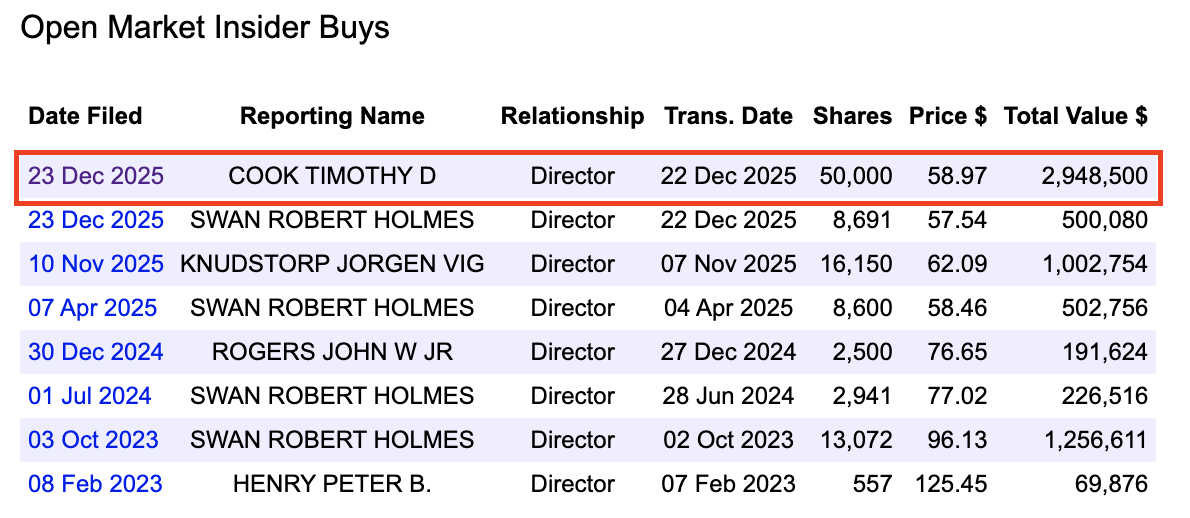This screenshot has height=518, width=1190.
Task: Open the 23 Dec 2025 filing for Cook Timothy D
Action: coord(96,177)
